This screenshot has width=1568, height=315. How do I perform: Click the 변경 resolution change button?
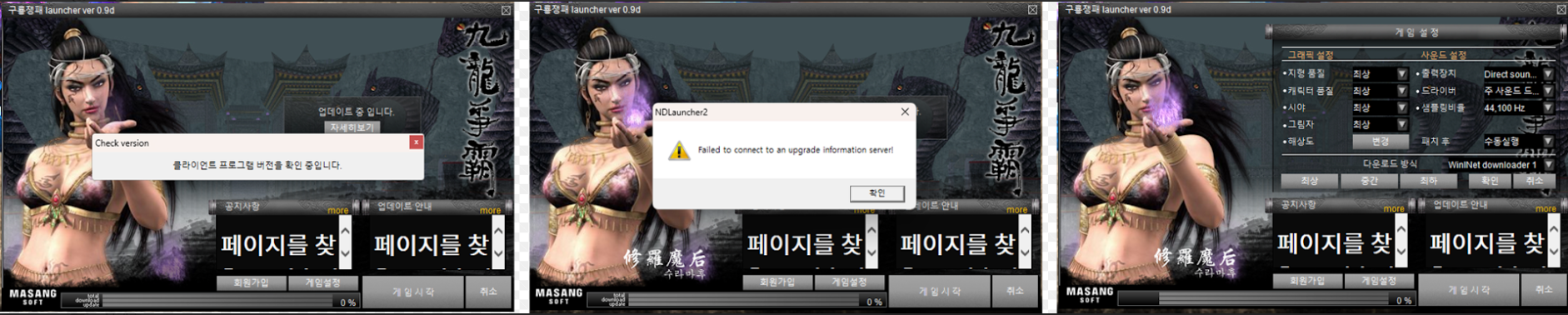[1380, 141]
